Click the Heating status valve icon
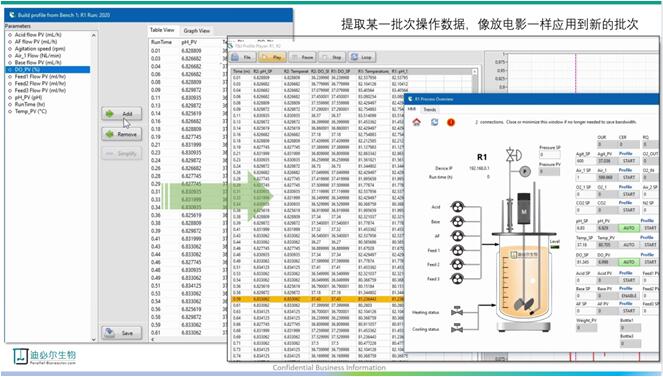This screenshot has width=663, height=377. [x=457, y=311]
